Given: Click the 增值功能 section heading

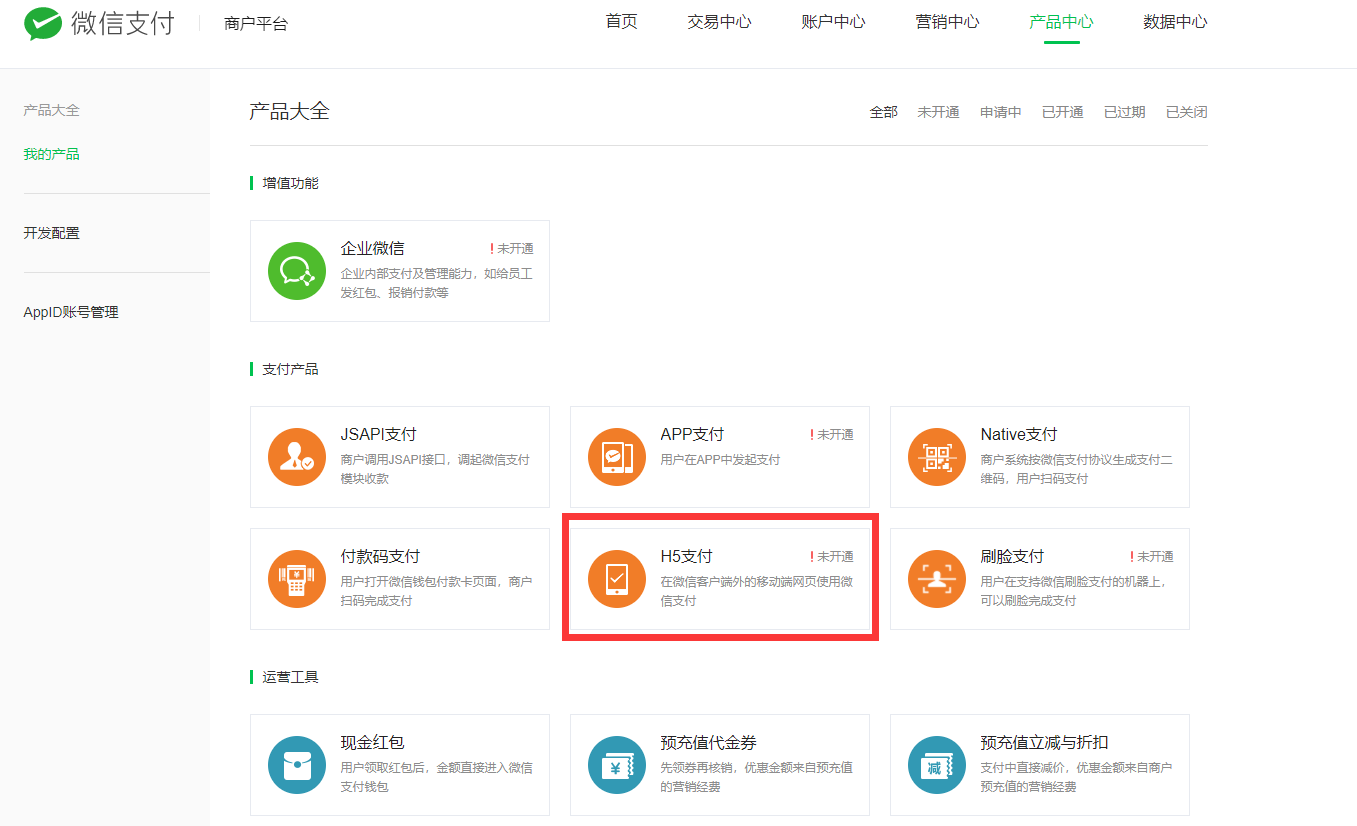Looking at the screenshot, I should [290, 183].
